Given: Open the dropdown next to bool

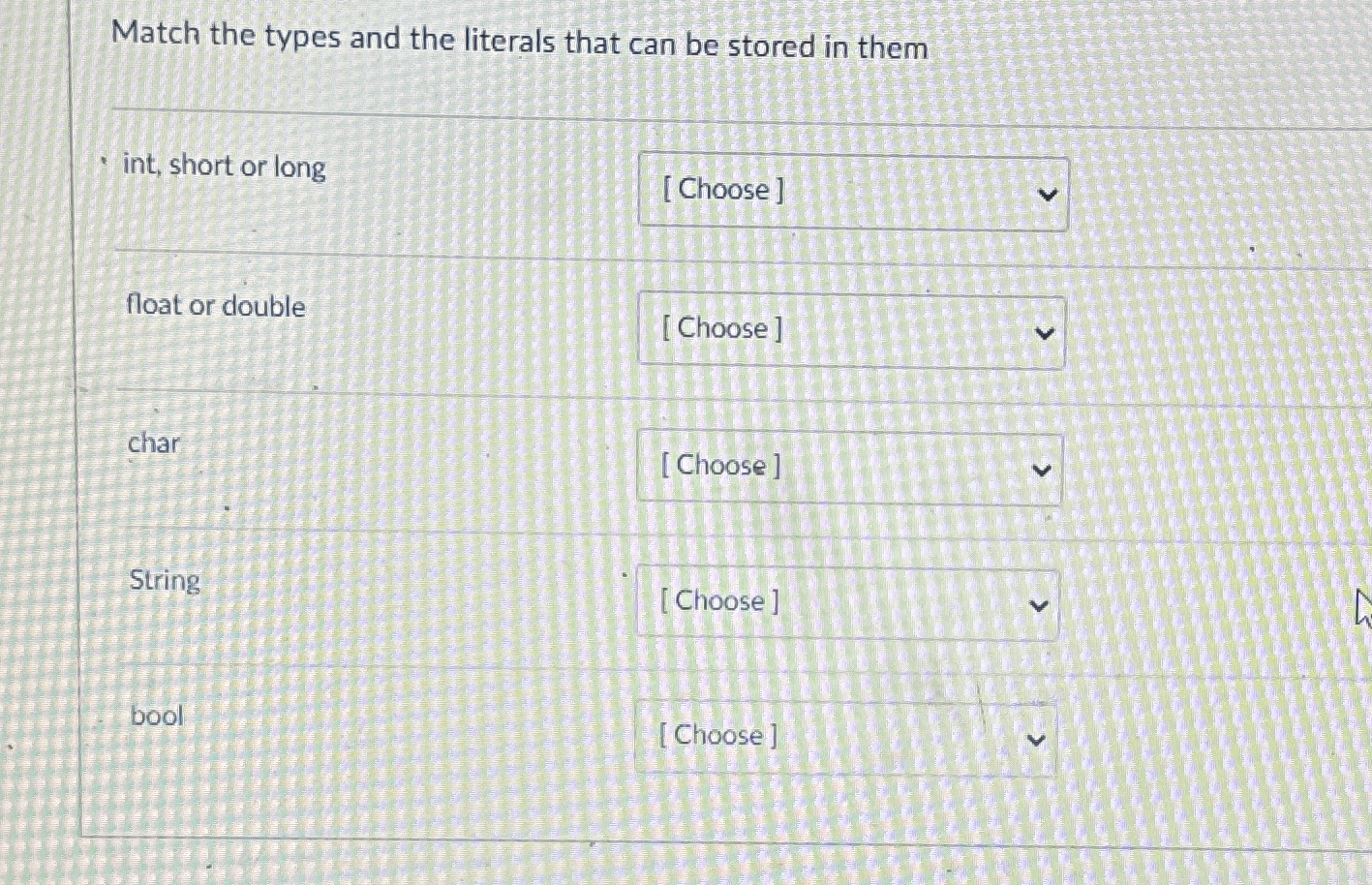Looking at the screenshot, I should point(843,738).
